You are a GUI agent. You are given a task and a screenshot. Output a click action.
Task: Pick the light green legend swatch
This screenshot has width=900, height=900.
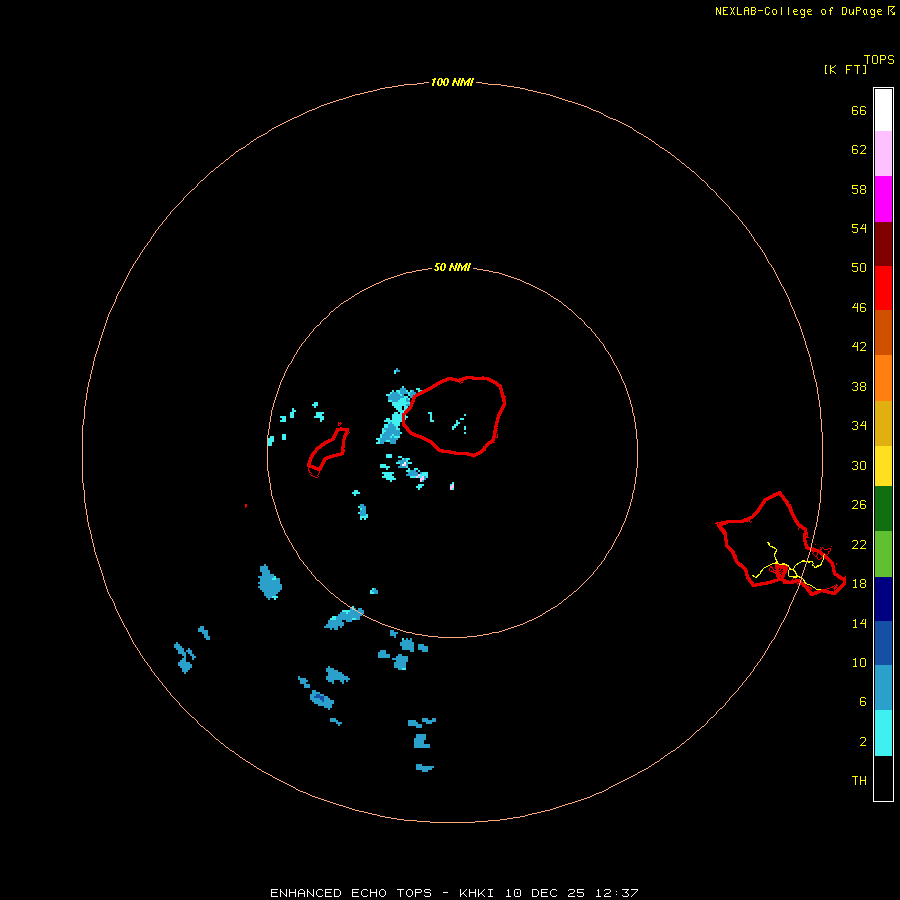coord(883,554)
